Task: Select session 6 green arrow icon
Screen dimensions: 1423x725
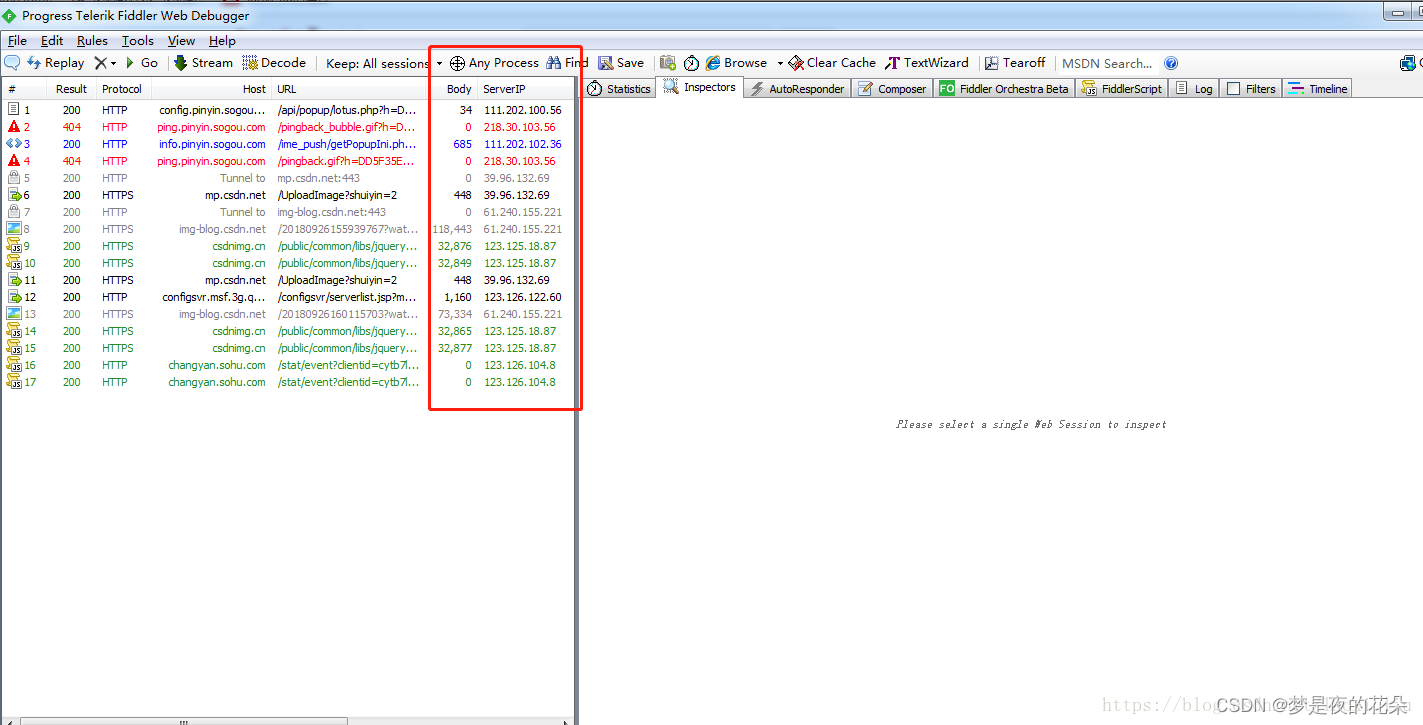Action: click(x=14, y=195)
